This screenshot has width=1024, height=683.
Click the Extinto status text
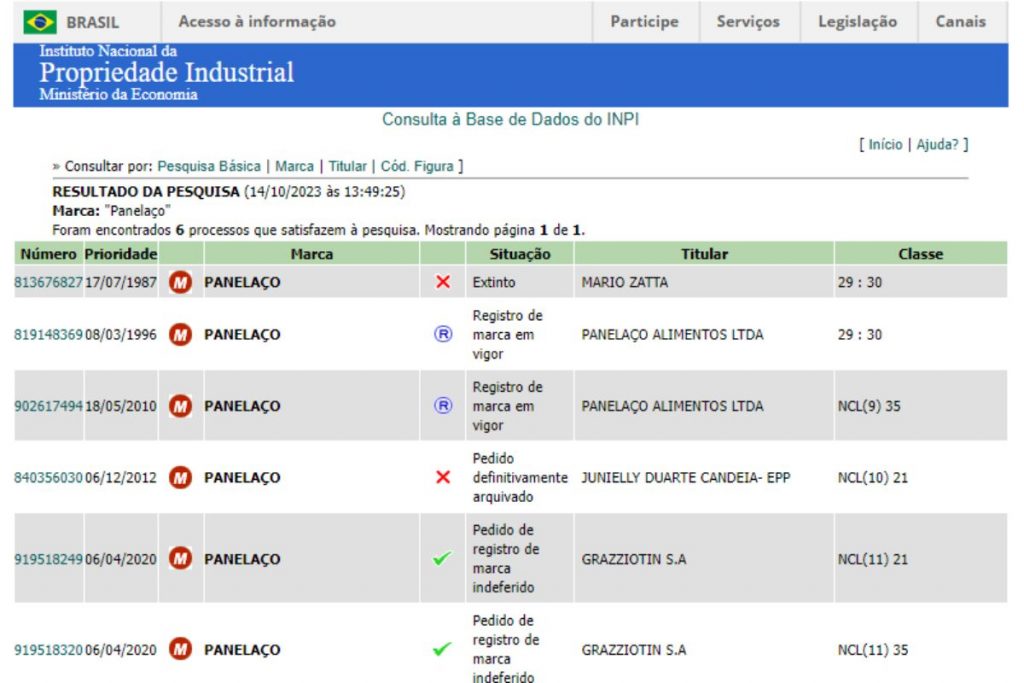(x=494, y=283)
